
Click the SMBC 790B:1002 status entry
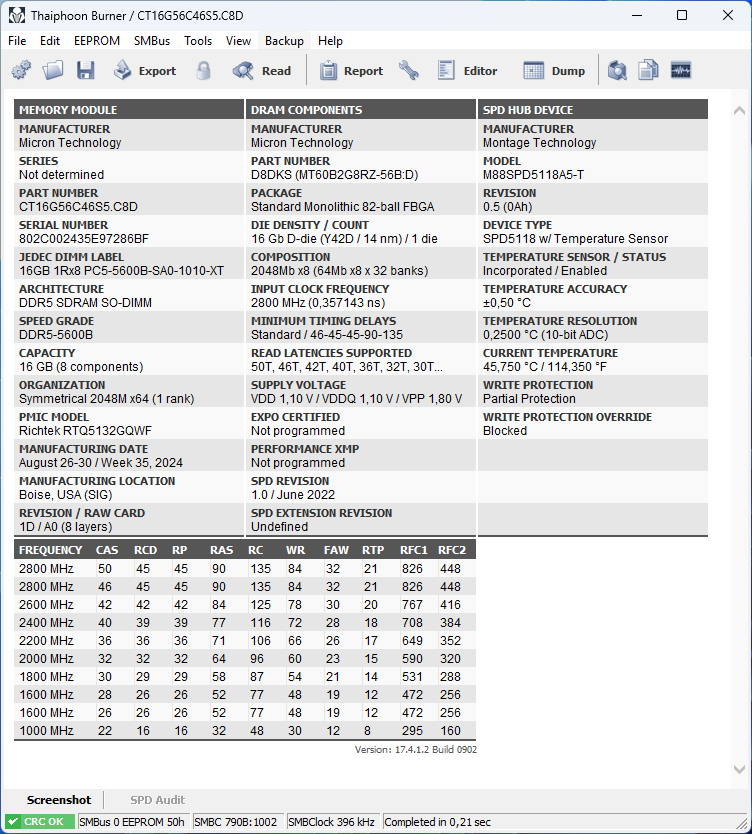[236, 822]
